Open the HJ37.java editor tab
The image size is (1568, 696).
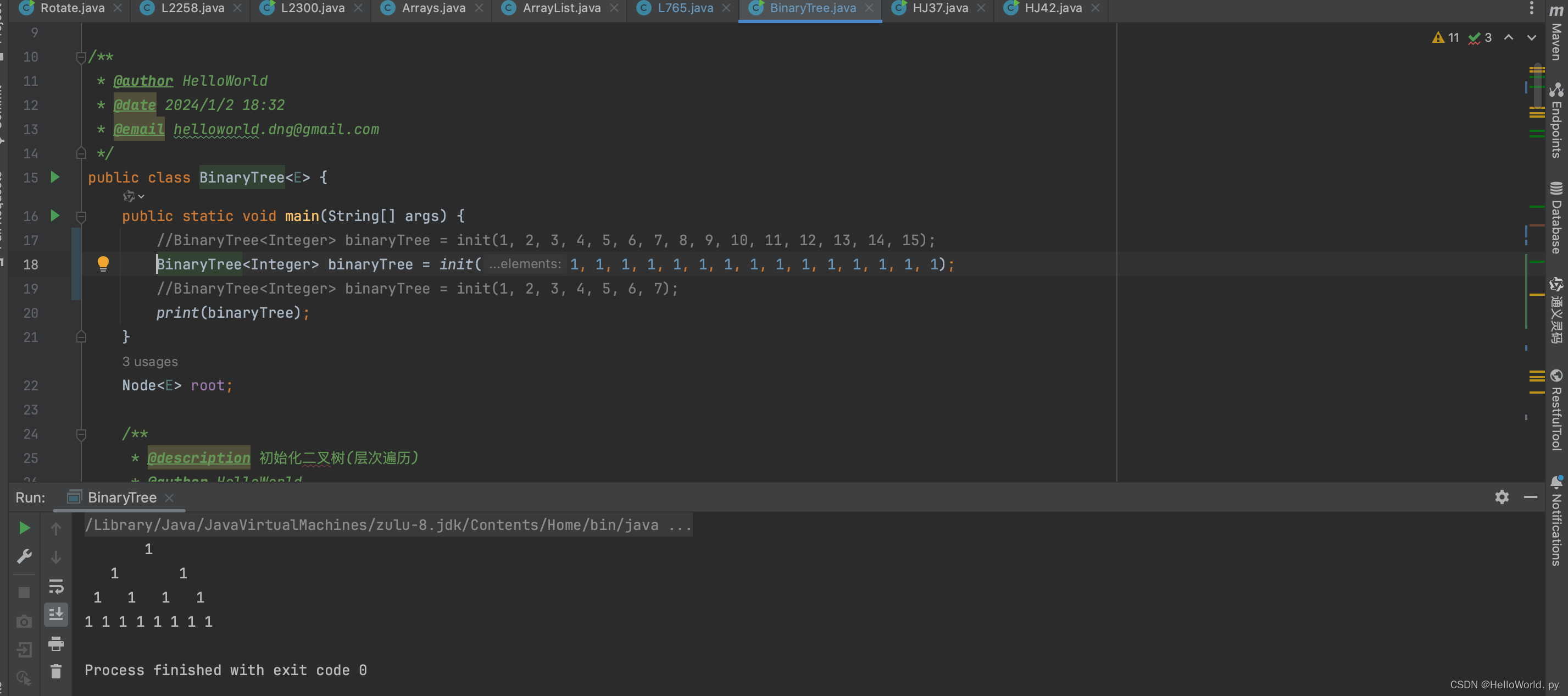[940, 8]
